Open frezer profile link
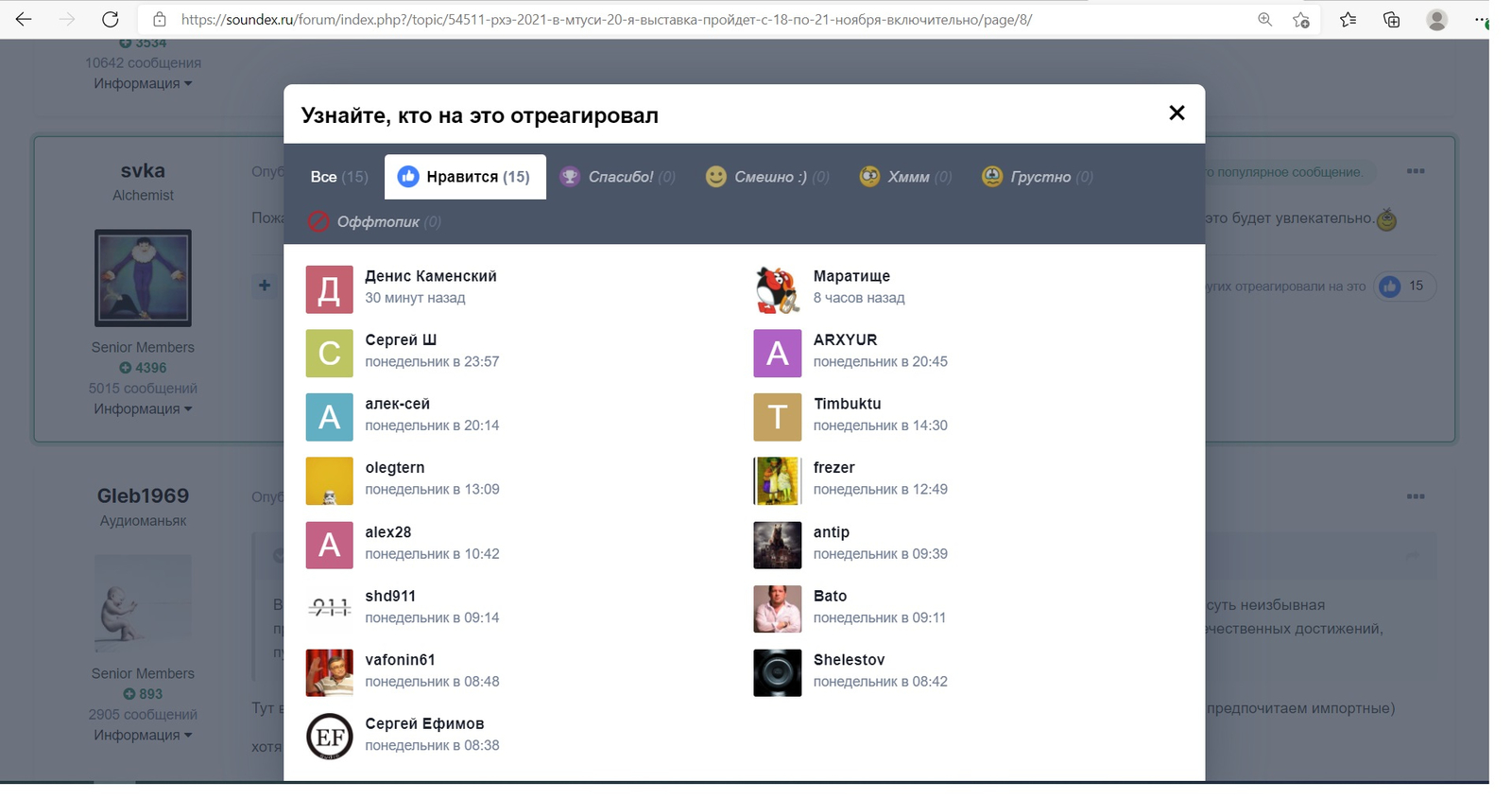The image size is (1512, 799). tap(833, 468)
